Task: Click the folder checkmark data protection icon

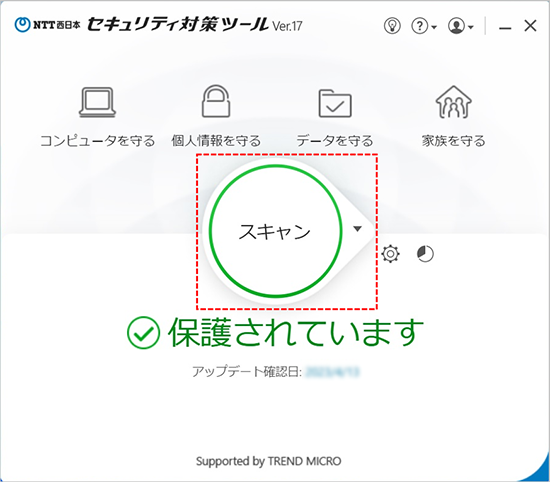Action: 335,103
